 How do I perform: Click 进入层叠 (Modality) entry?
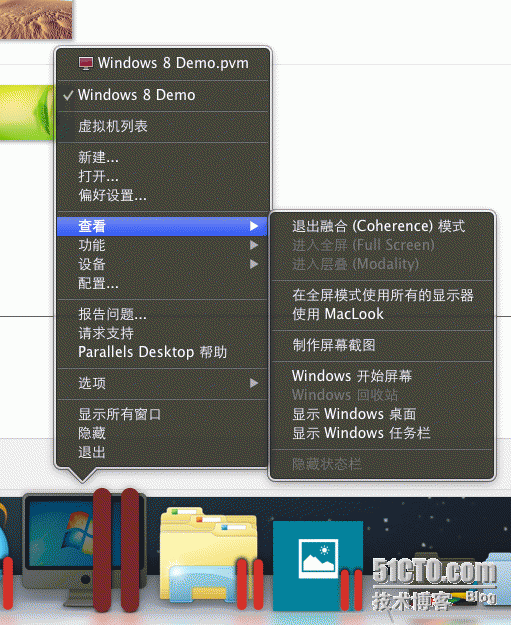[x=382, y=264]
